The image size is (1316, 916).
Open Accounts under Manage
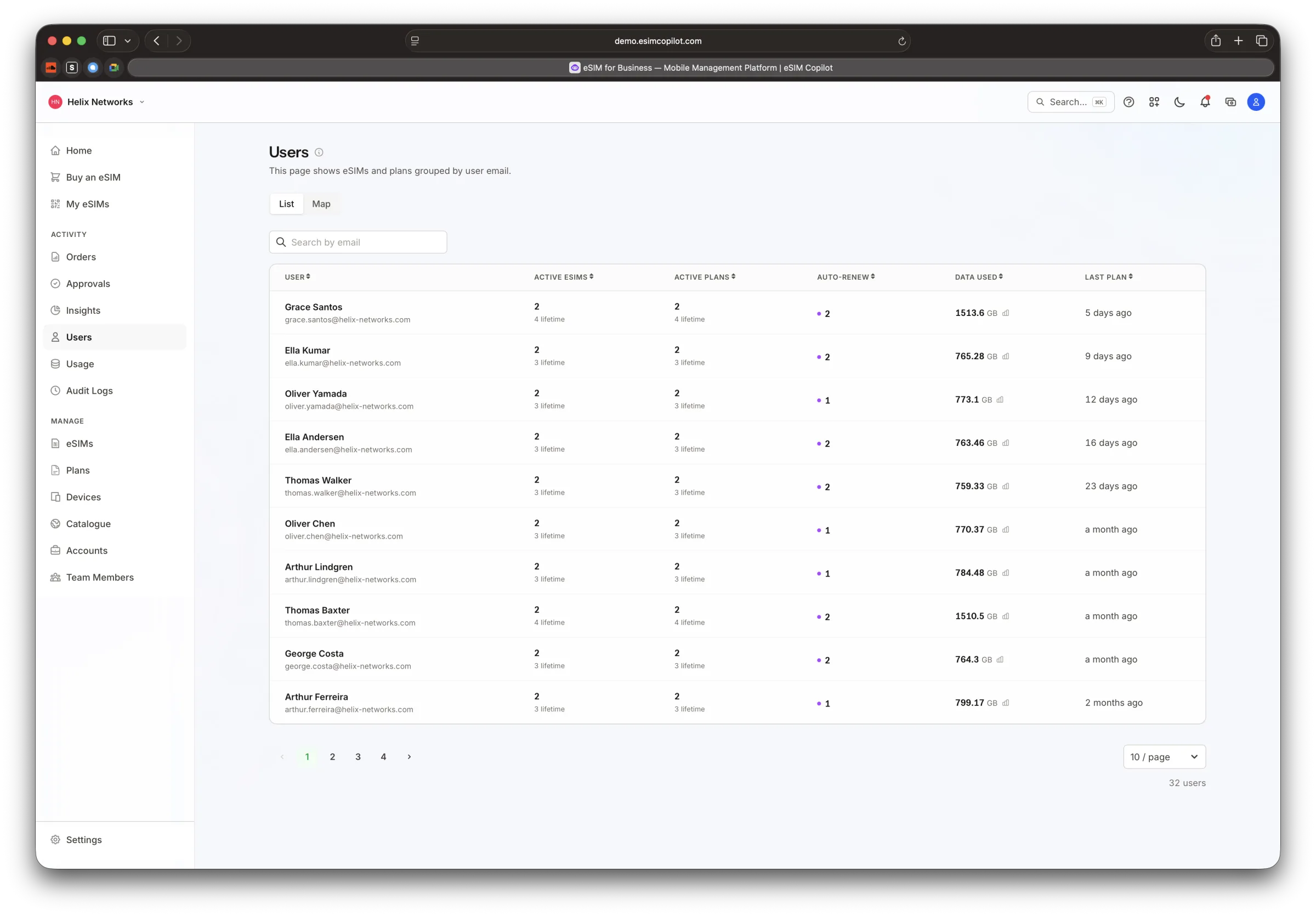tap(115, 551)
